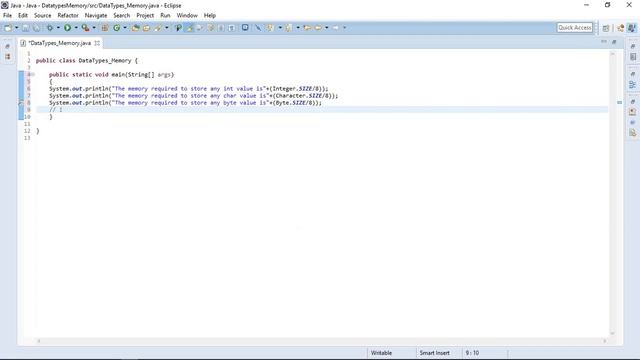Viewport: 640px width, 360px height.
Task: Open the Help menu
Action: coord(210,16)
